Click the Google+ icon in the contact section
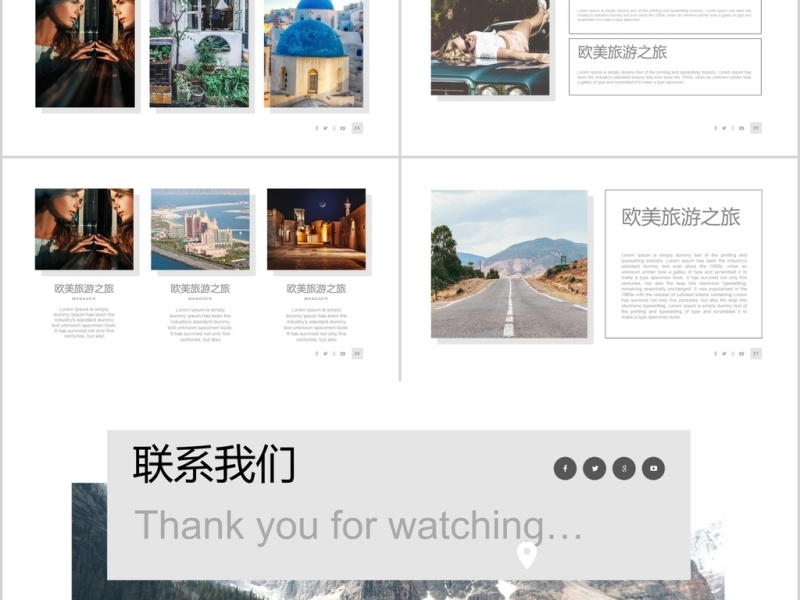This screenshot has height=600, width=800. click(x=624, y=468)
